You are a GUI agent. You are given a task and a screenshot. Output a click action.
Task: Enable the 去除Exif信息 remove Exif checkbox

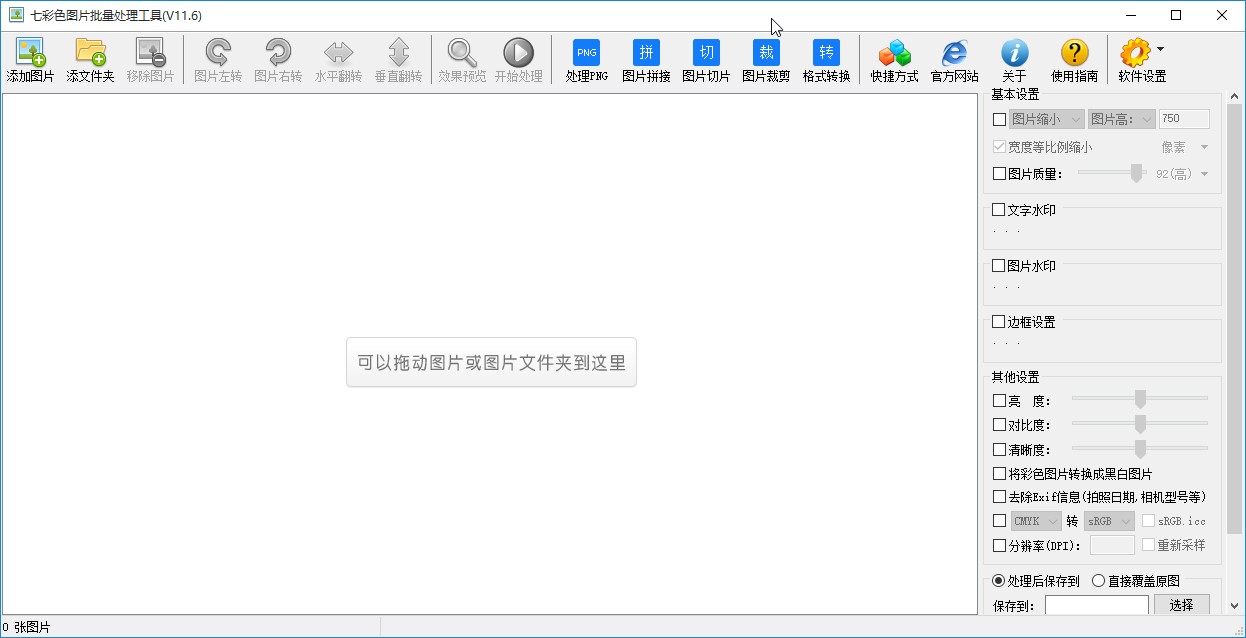[998, 497]
